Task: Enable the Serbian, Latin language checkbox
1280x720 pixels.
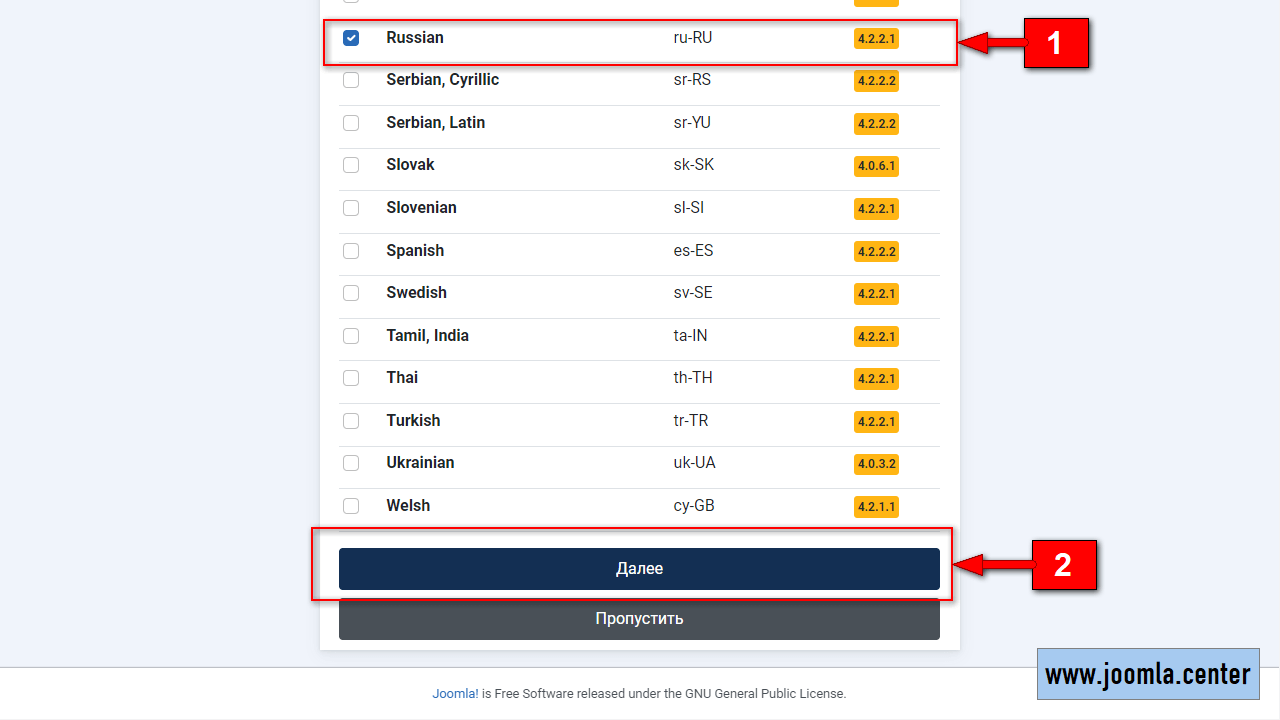Action: 351,123
